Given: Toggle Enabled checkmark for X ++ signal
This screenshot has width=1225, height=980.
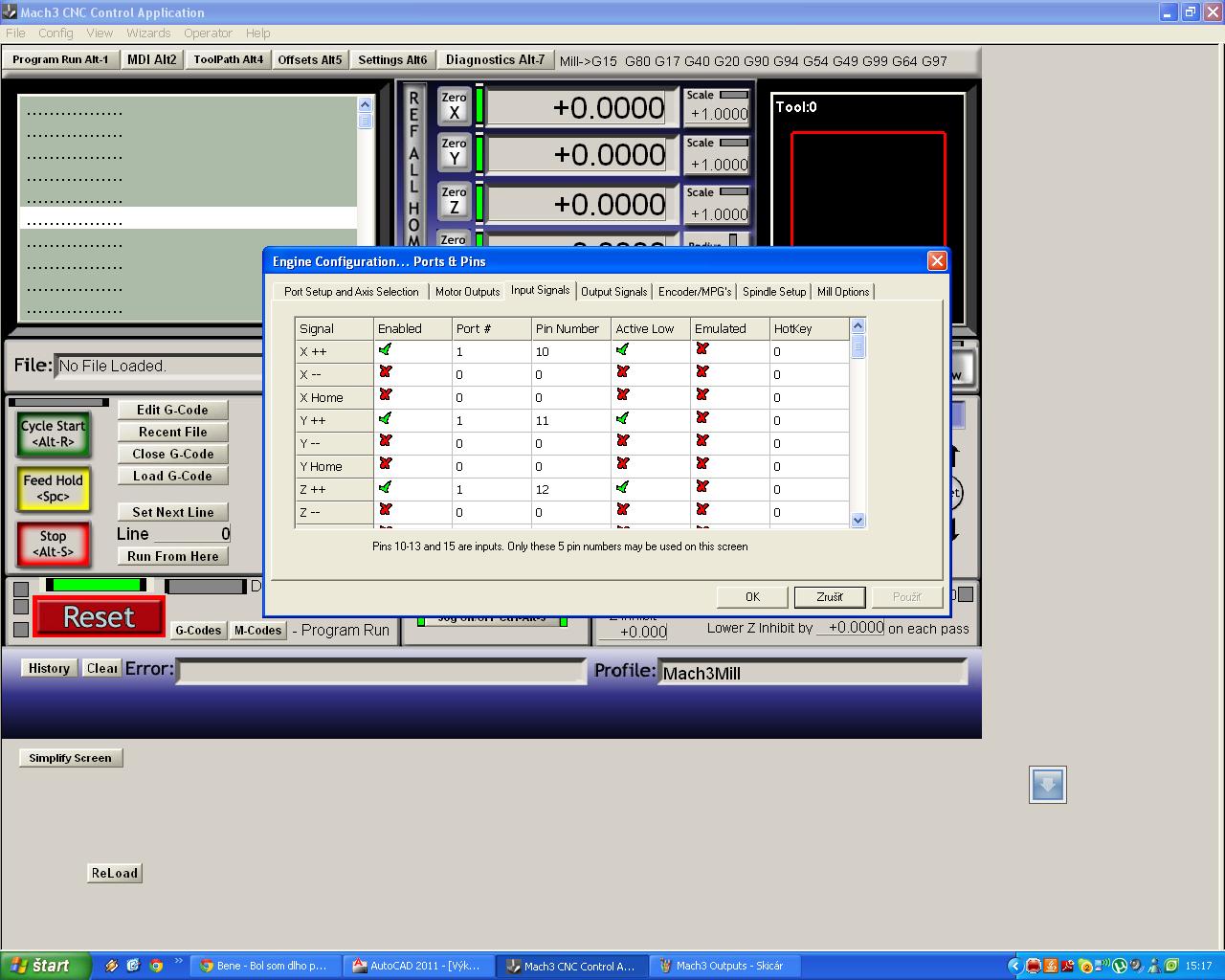Looking at the screenshot, I should click(x=386, y=350).
